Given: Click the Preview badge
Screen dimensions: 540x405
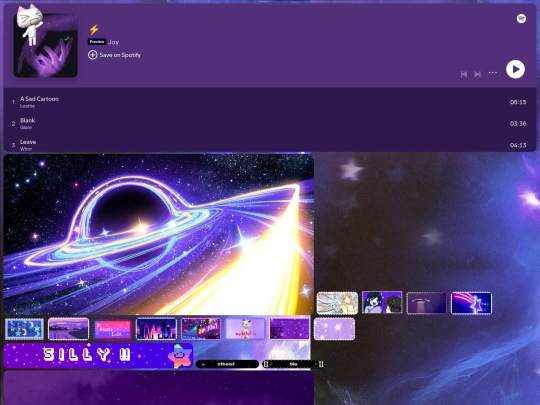Looking at the screenshot, I should pyautogui.click(x=97, y=42).
